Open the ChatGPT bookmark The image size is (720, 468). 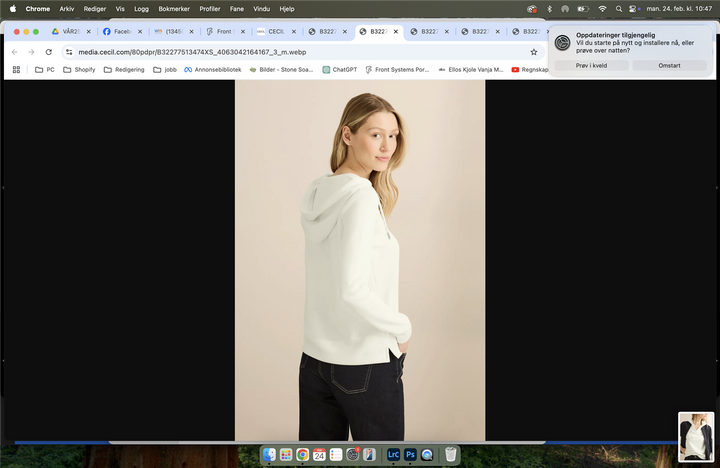click(x=339, y=70)
